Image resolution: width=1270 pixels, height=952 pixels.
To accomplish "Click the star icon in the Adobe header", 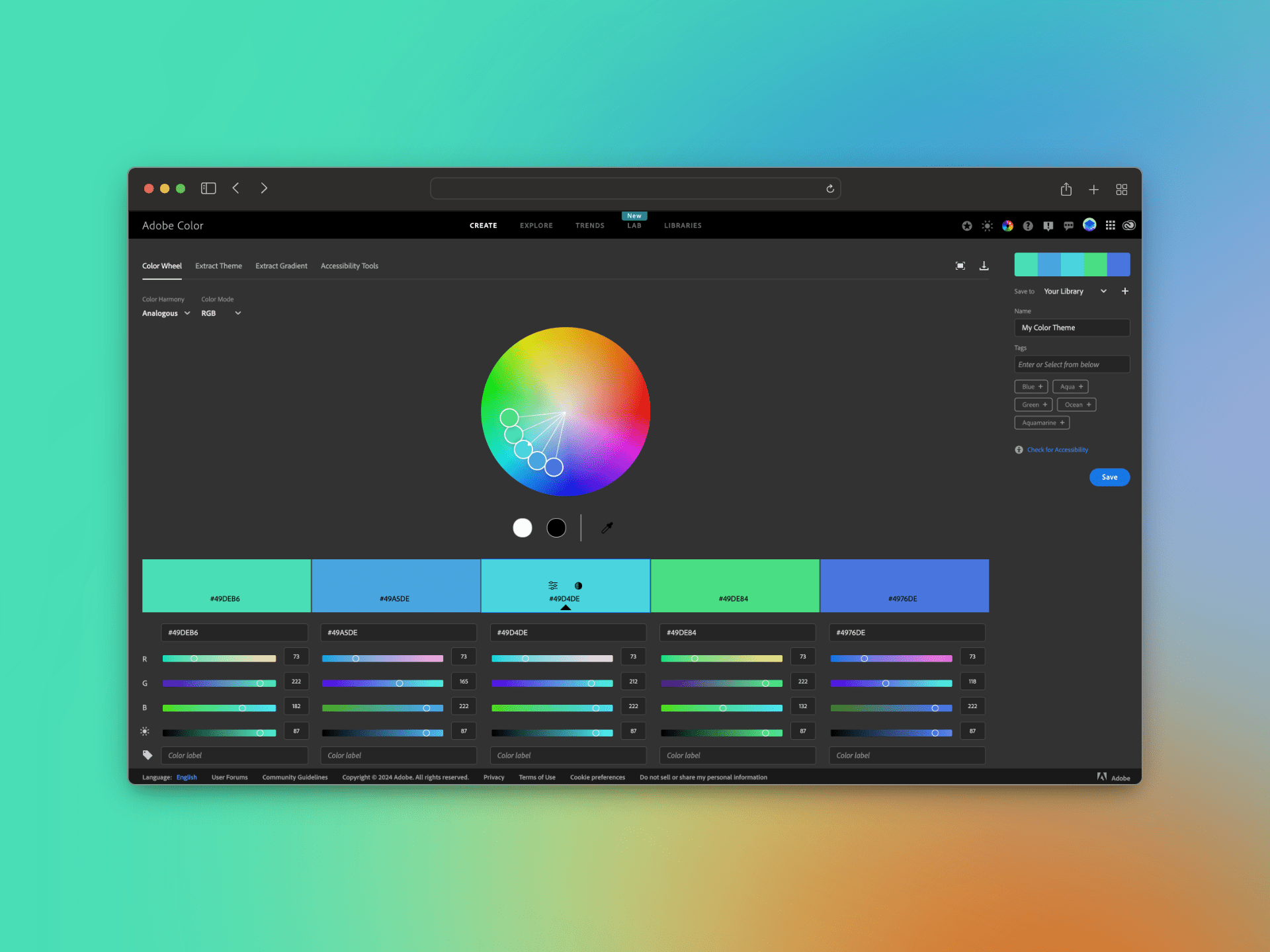I will click(x=967, y=226).
